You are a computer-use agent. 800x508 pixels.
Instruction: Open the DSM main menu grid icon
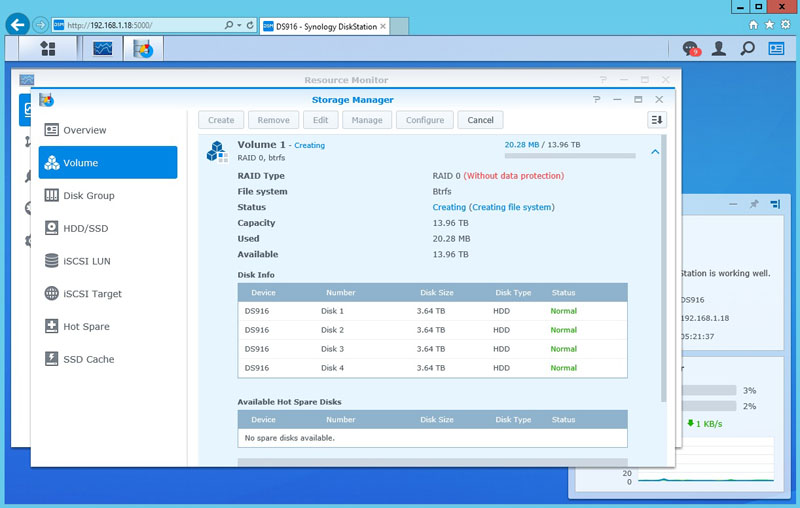47,48
